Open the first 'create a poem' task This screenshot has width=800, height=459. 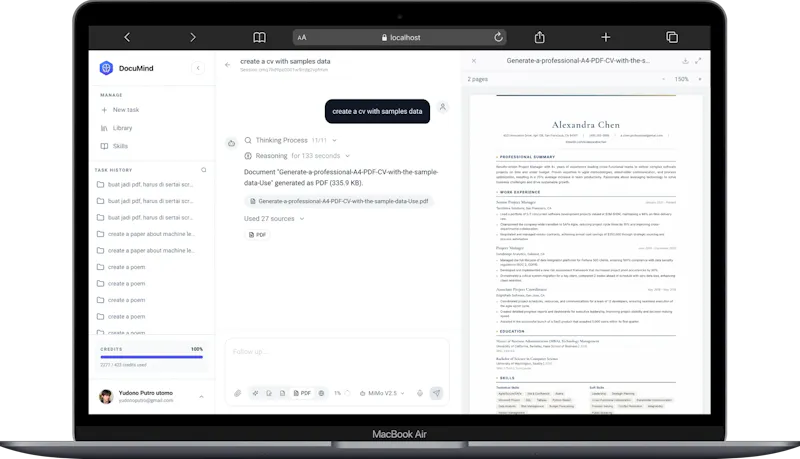pyautogui.click(x=121, y=267)
